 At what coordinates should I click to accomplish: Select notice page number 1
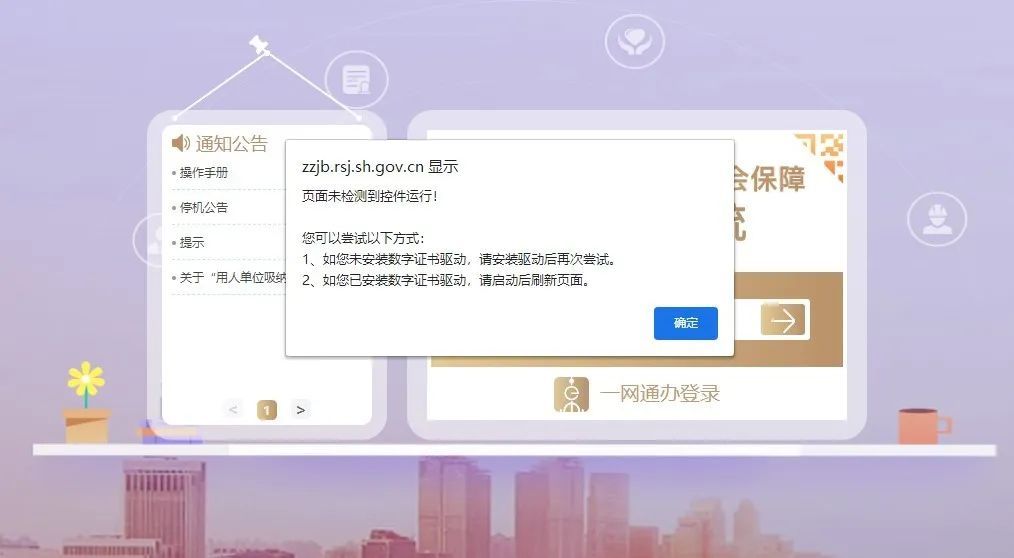(266, 410)
